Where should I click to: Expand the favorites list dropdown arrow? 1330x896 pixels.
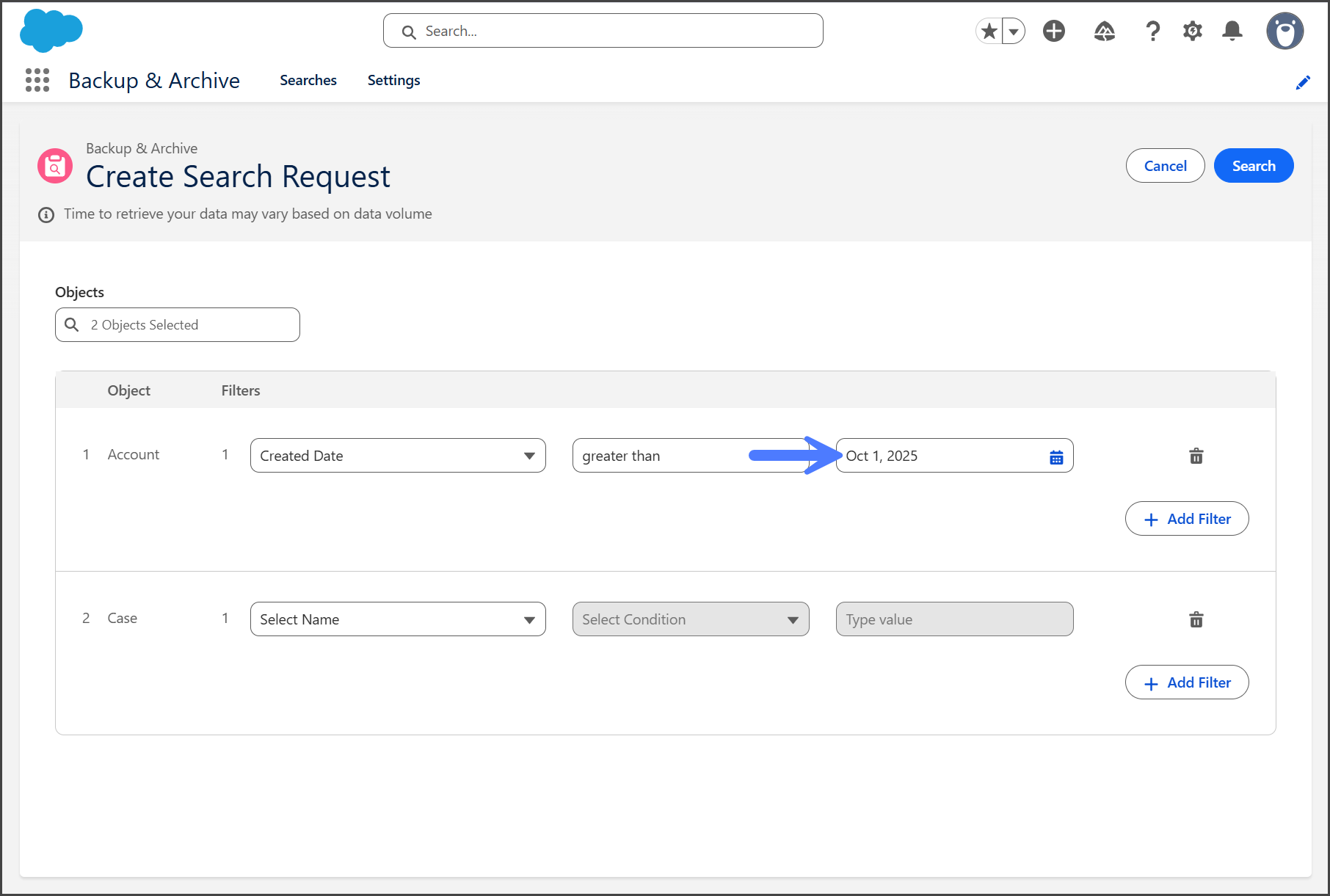point(1014,32)
